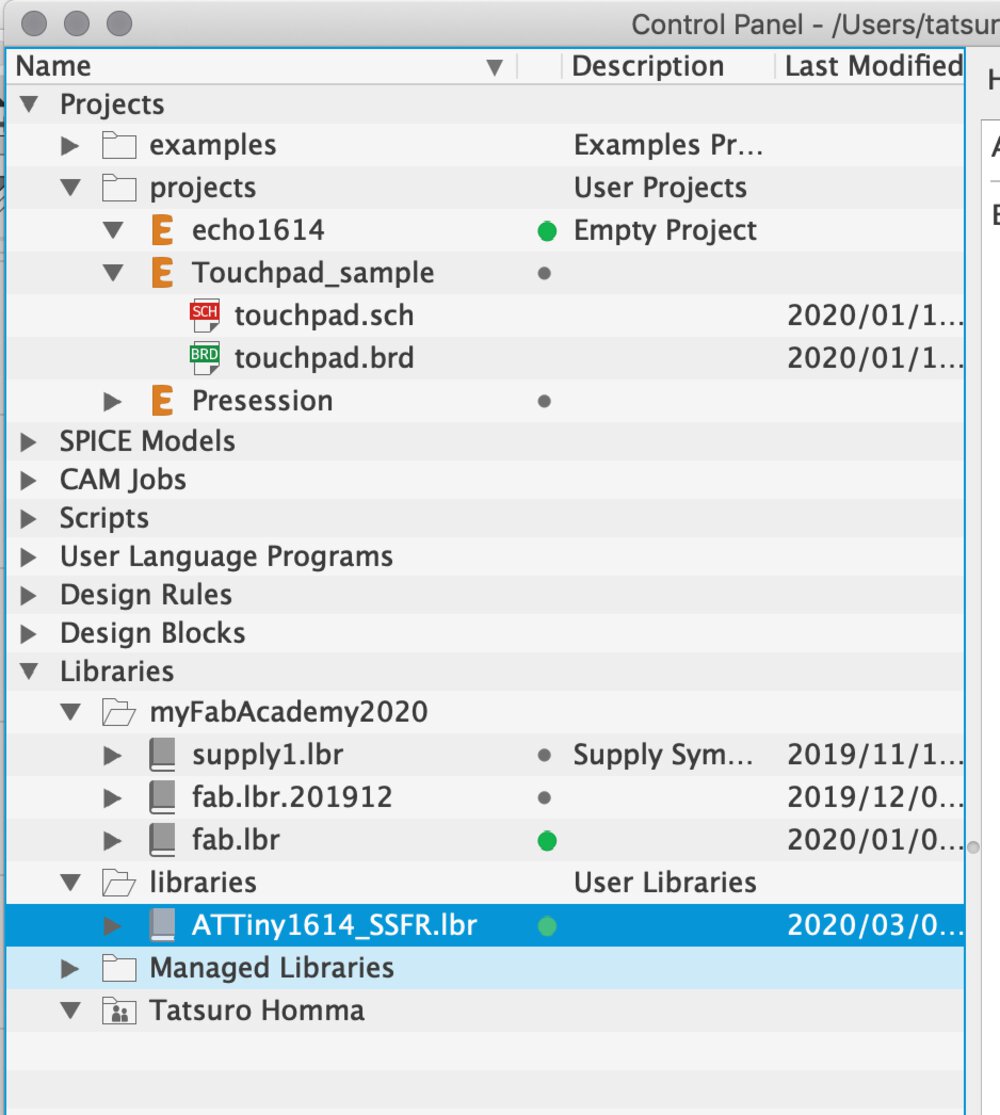Click the echo1614 project icon
Viewport: 1000px width, 1115px height.
pos(162,231)
